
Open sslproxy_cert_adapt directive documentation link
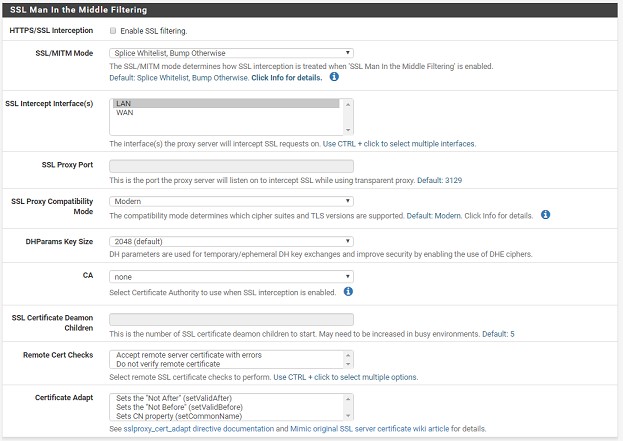[199, 429]
